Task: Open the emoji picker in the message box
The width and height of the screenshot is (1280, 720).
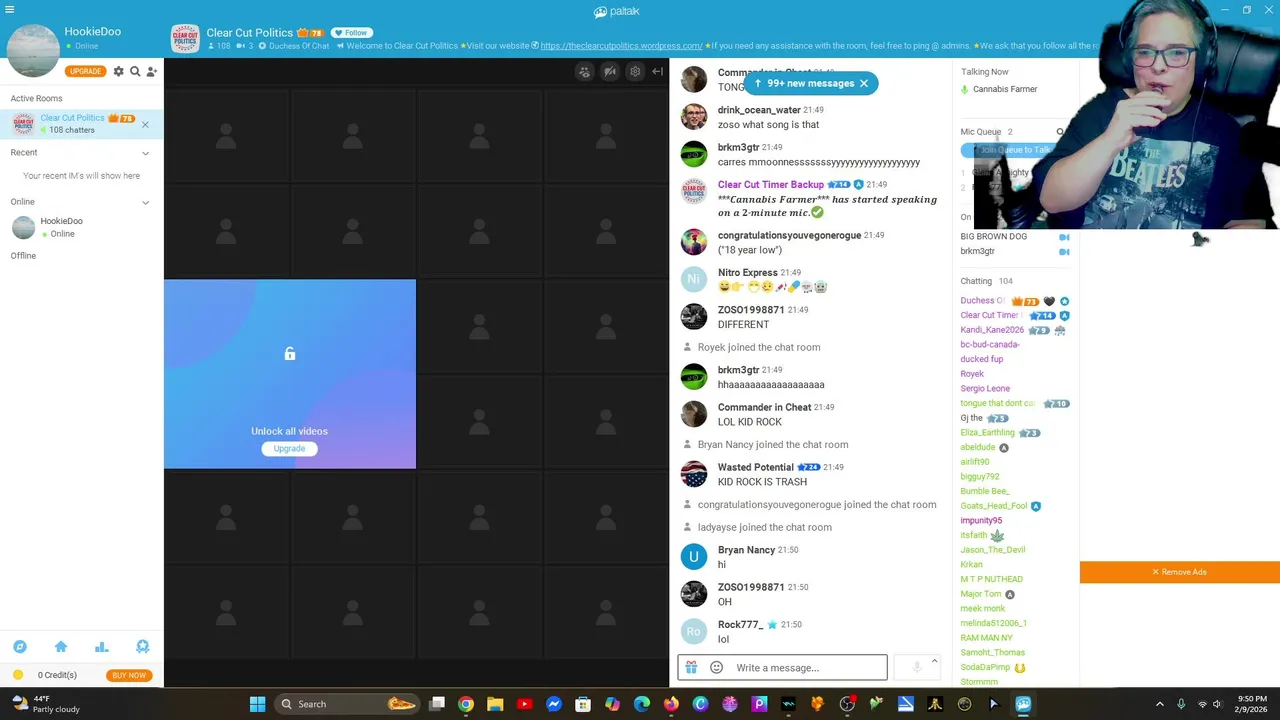Action: [x=716, y=667]
